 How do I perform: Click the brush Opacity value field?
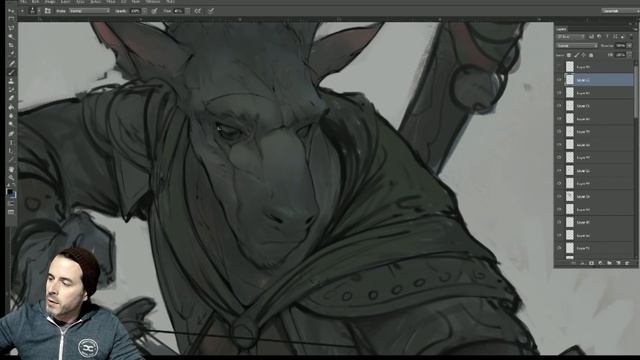click(136, 11)
